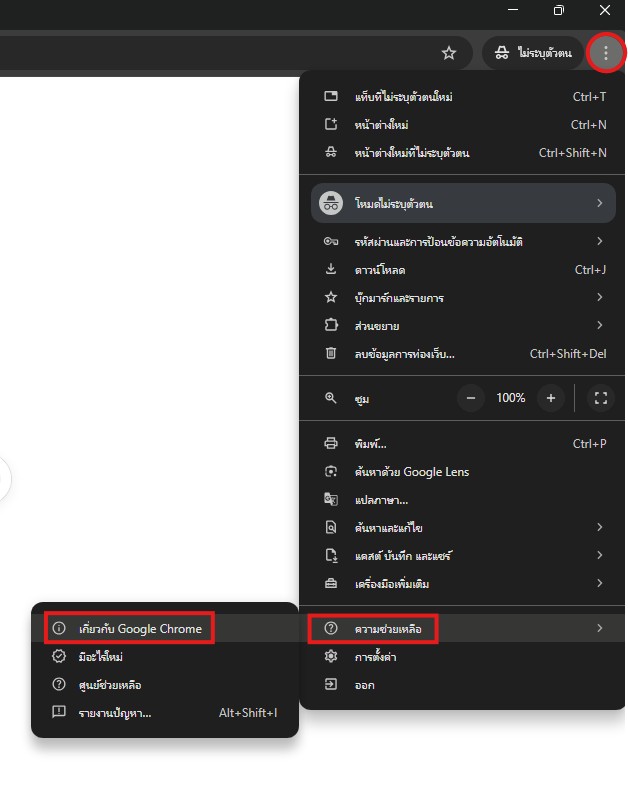This screenshot has height=803, width=628.
Task: Click the three-dot Chrome menu button
Action: click(605, 53)
